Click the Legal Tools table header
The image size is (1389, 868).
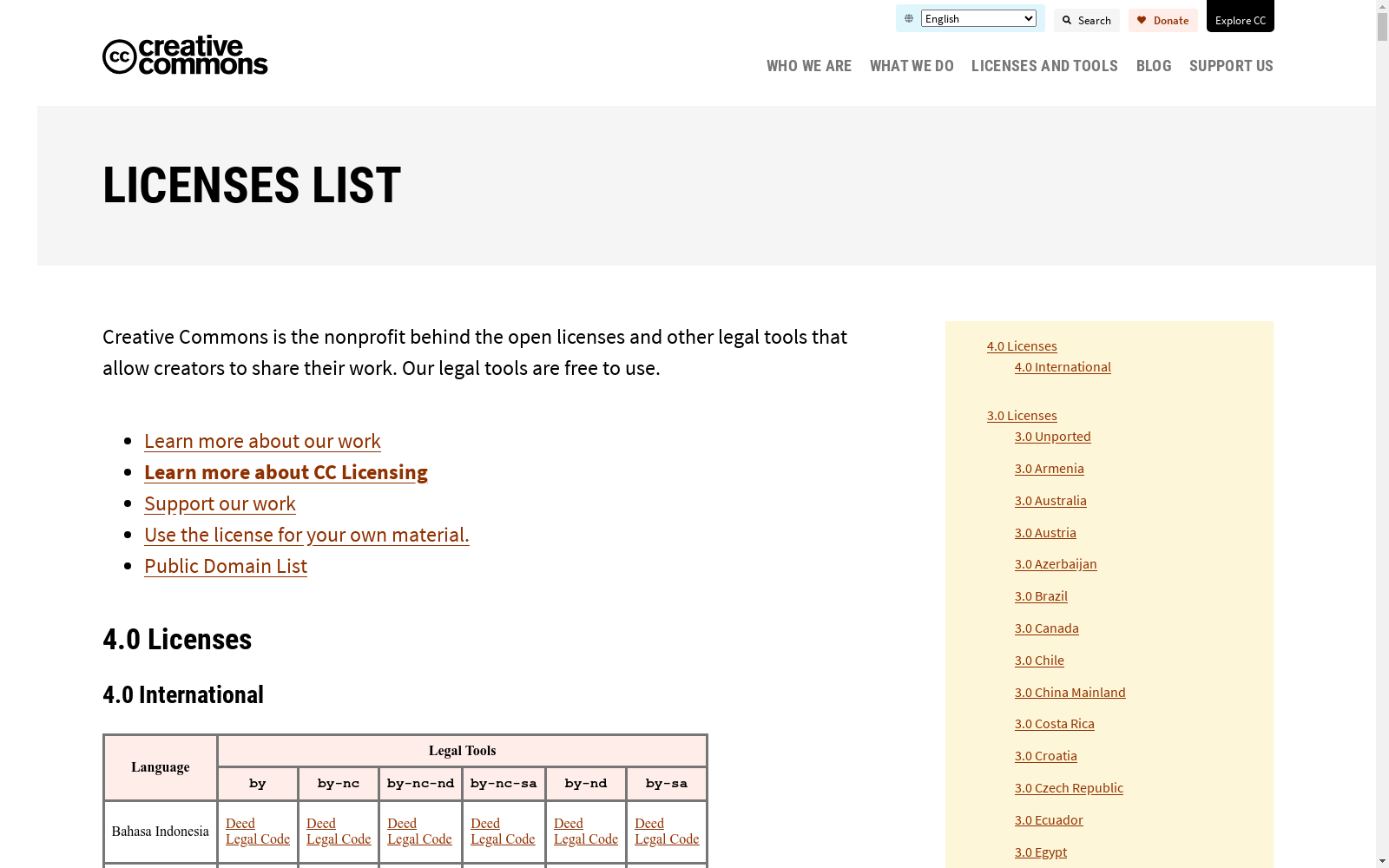[x=462, y=751]
